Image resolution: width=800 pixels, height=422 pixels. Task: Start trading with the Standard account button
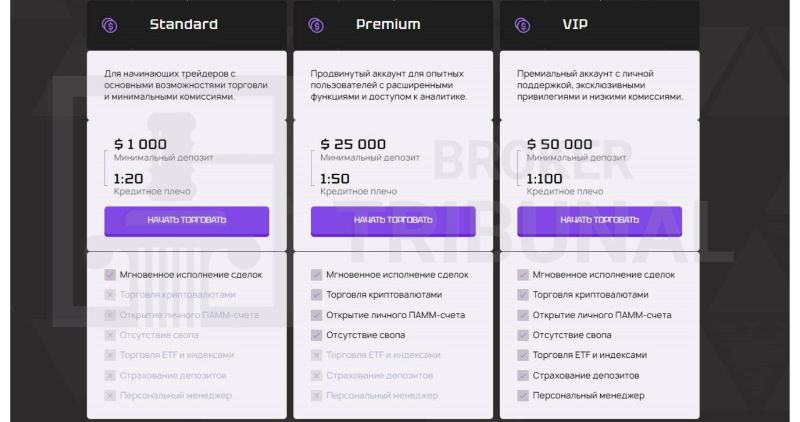187,221
